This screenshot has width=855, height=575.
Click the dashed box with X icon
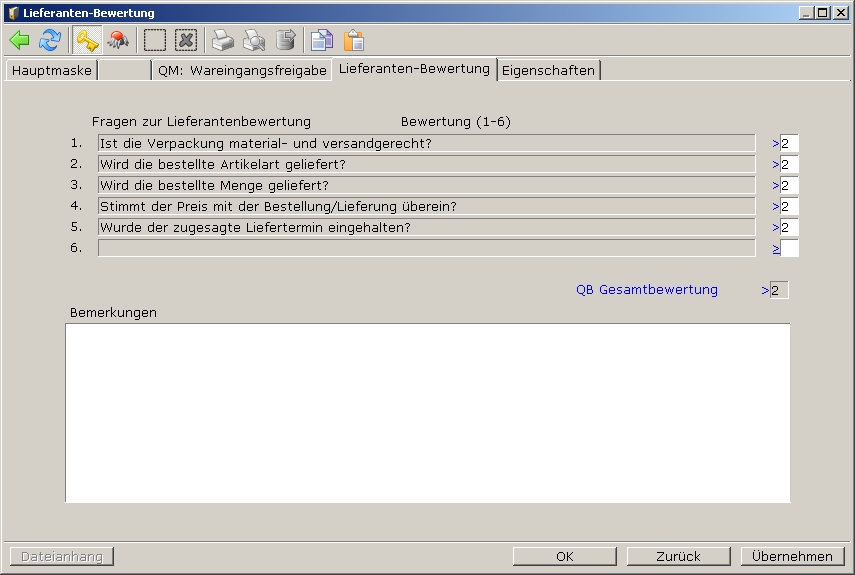click(x=186, y=40)
